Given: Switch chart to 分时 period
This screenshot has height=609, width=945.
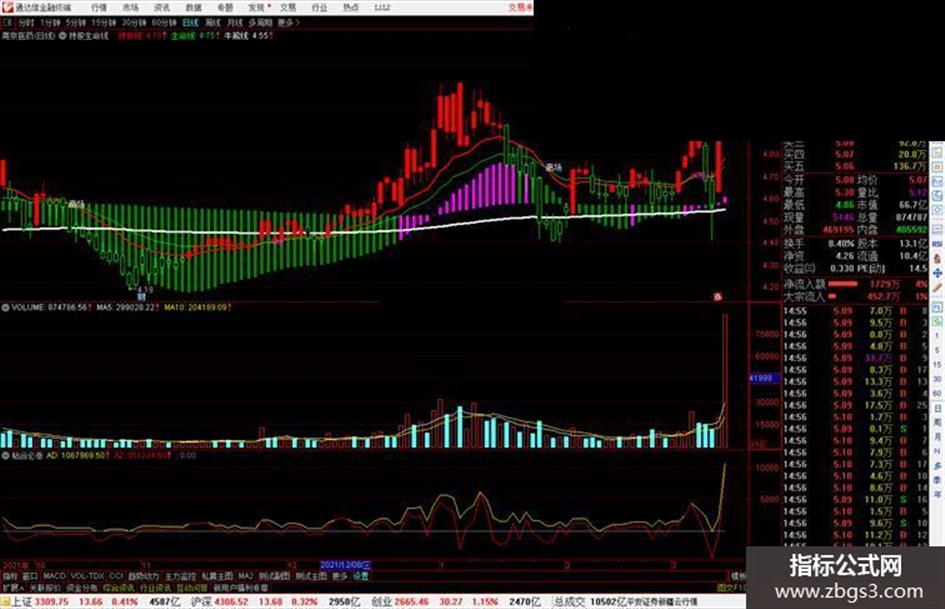Looking at the screenshot, I should coord(26,22).
